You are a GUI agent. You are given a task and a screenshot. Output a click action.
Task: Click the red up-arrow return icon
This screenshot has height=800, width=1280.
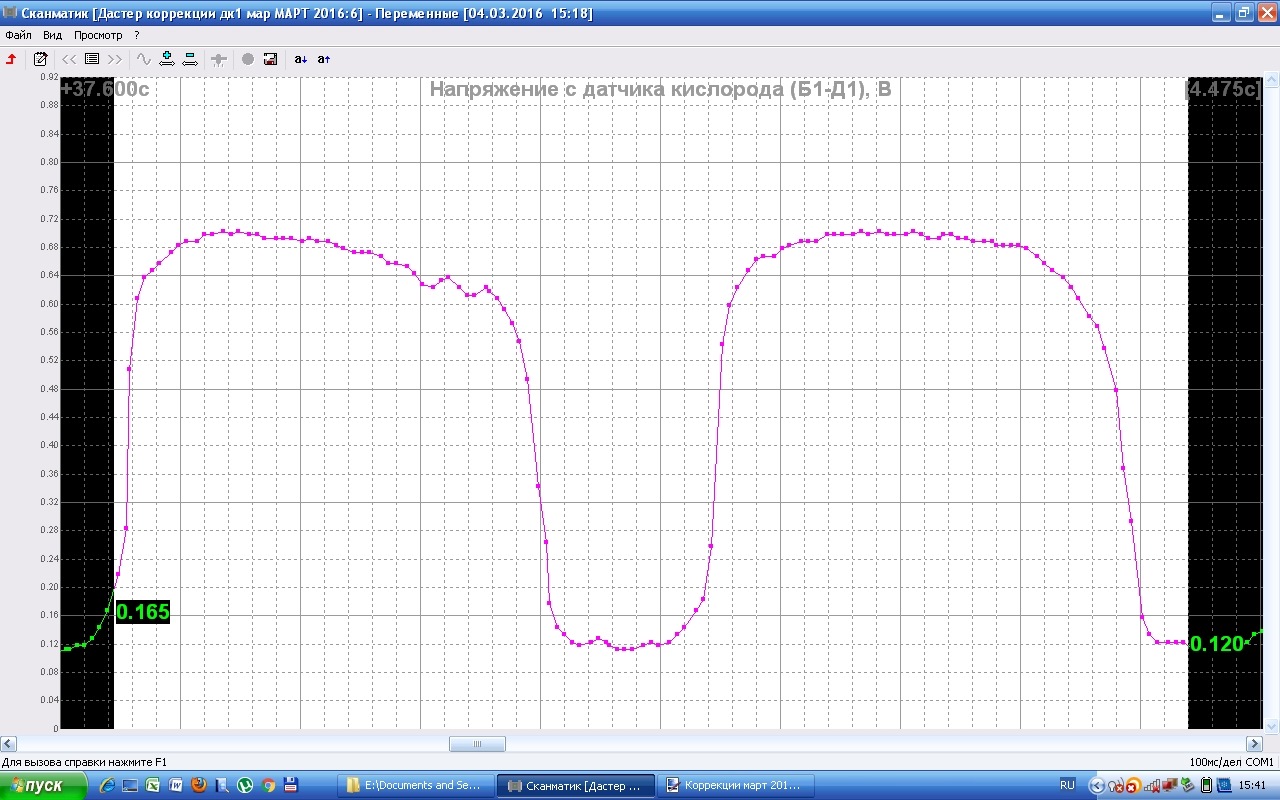coord(12,59)
